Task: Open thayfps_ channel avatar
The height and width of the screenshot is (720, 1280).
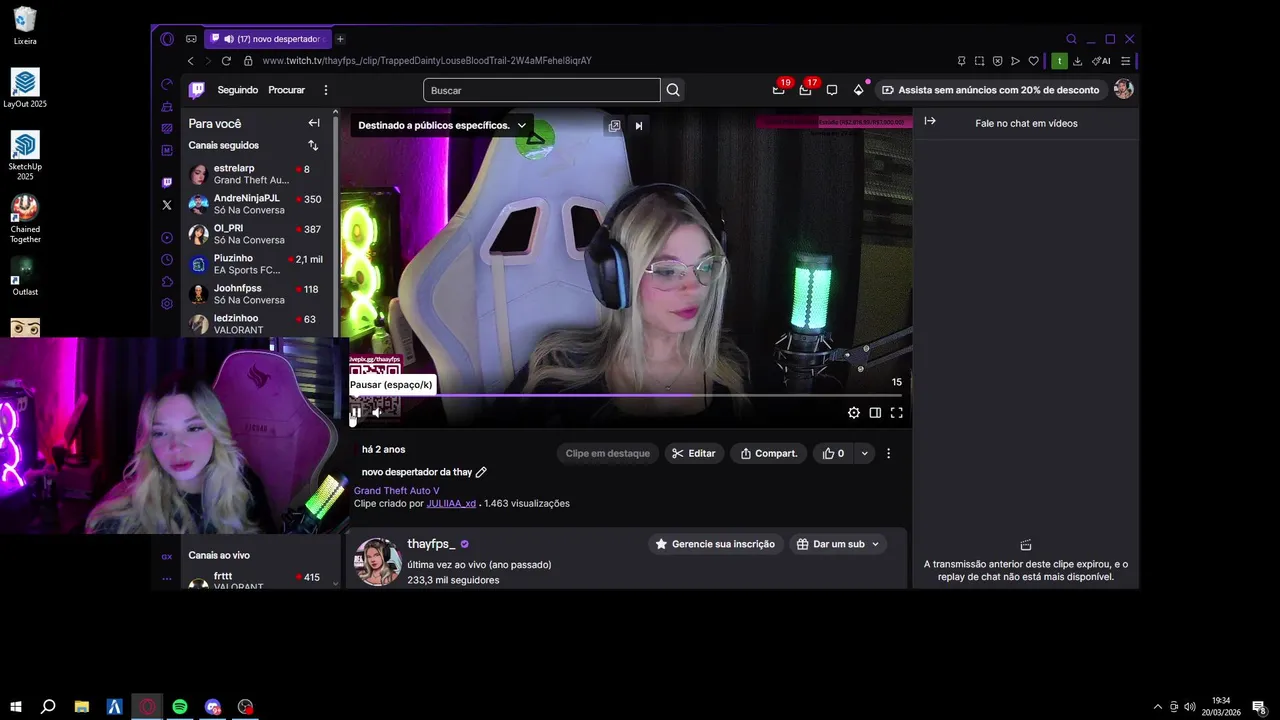Action: pos(379,562)
